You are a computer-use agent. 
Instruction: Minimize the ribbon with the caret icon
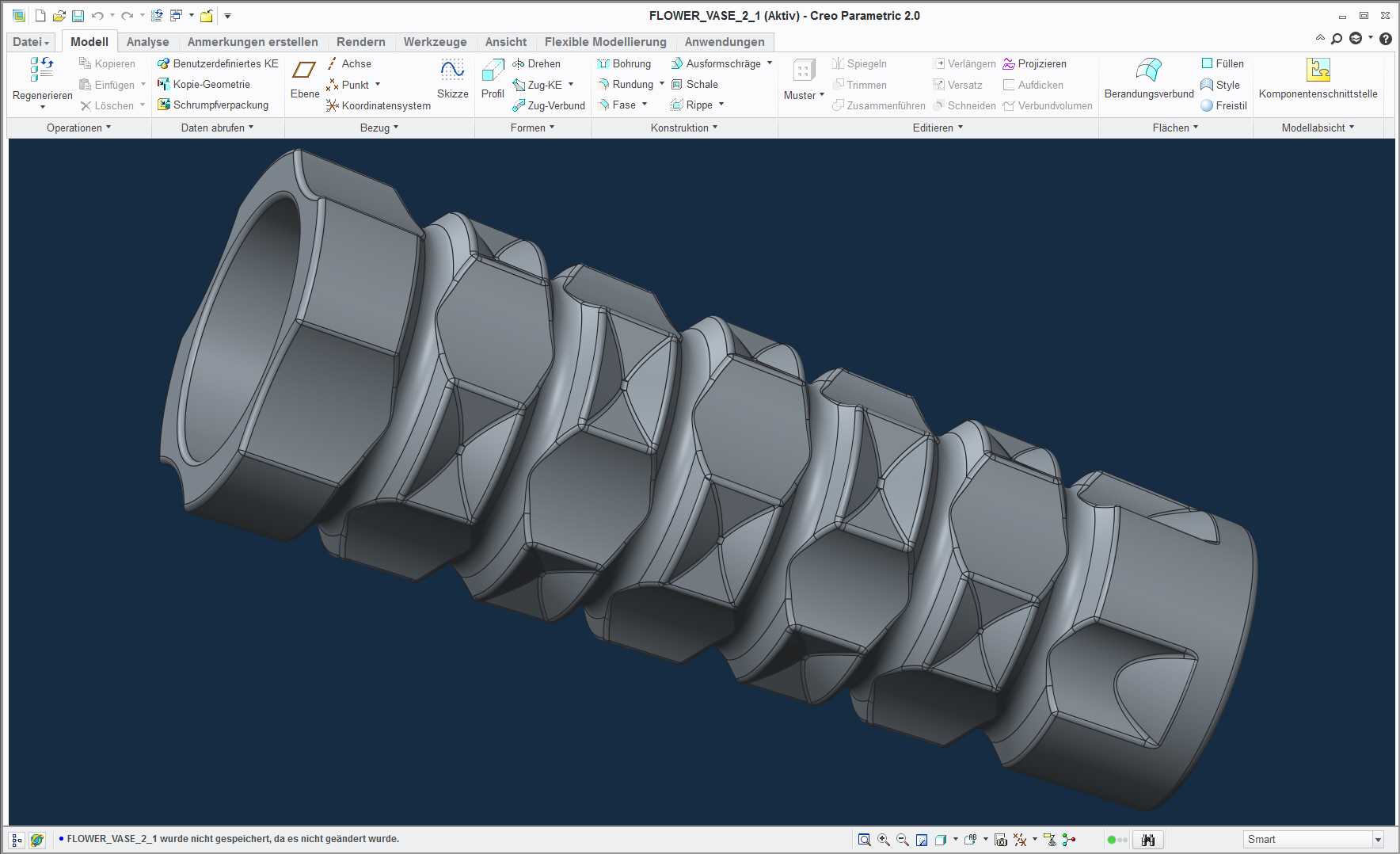(x=1320, y=38)
